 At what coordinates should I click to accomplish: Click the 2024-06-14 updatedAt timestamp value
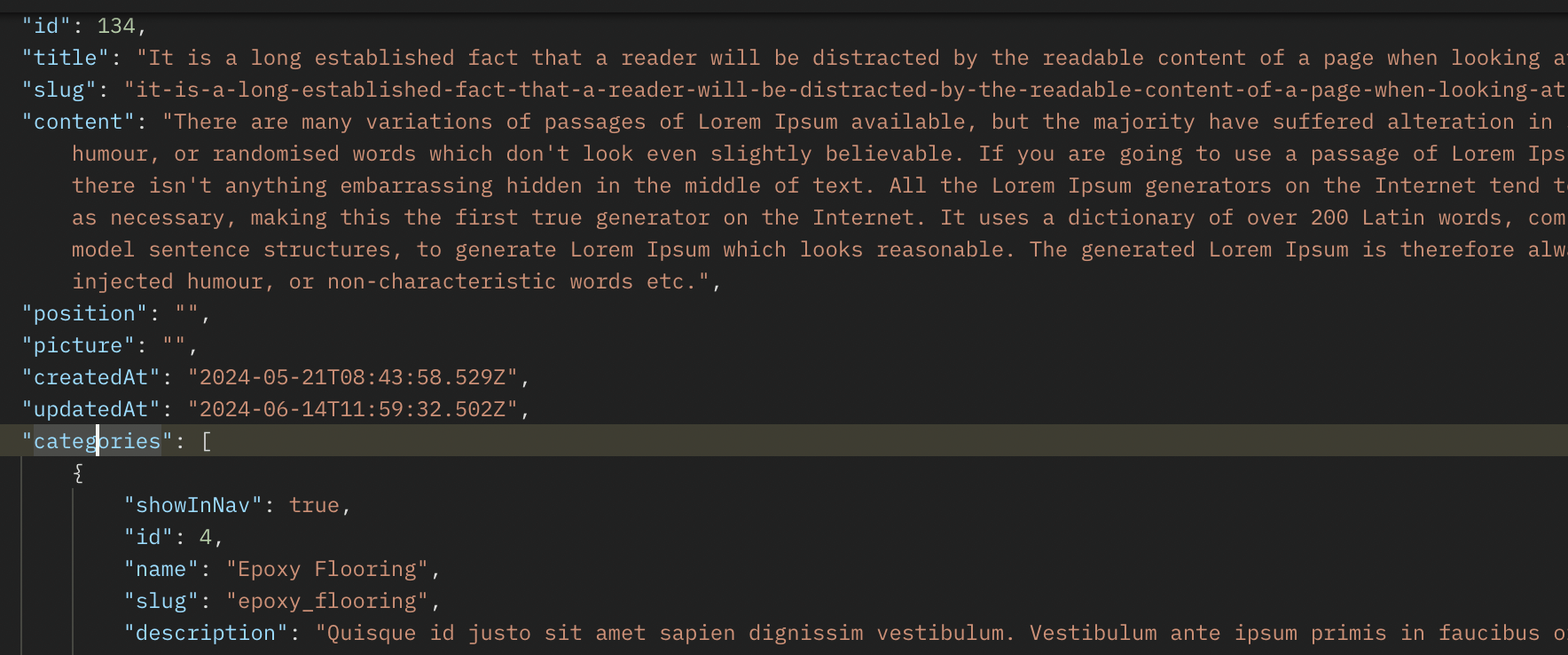(352, 409)
